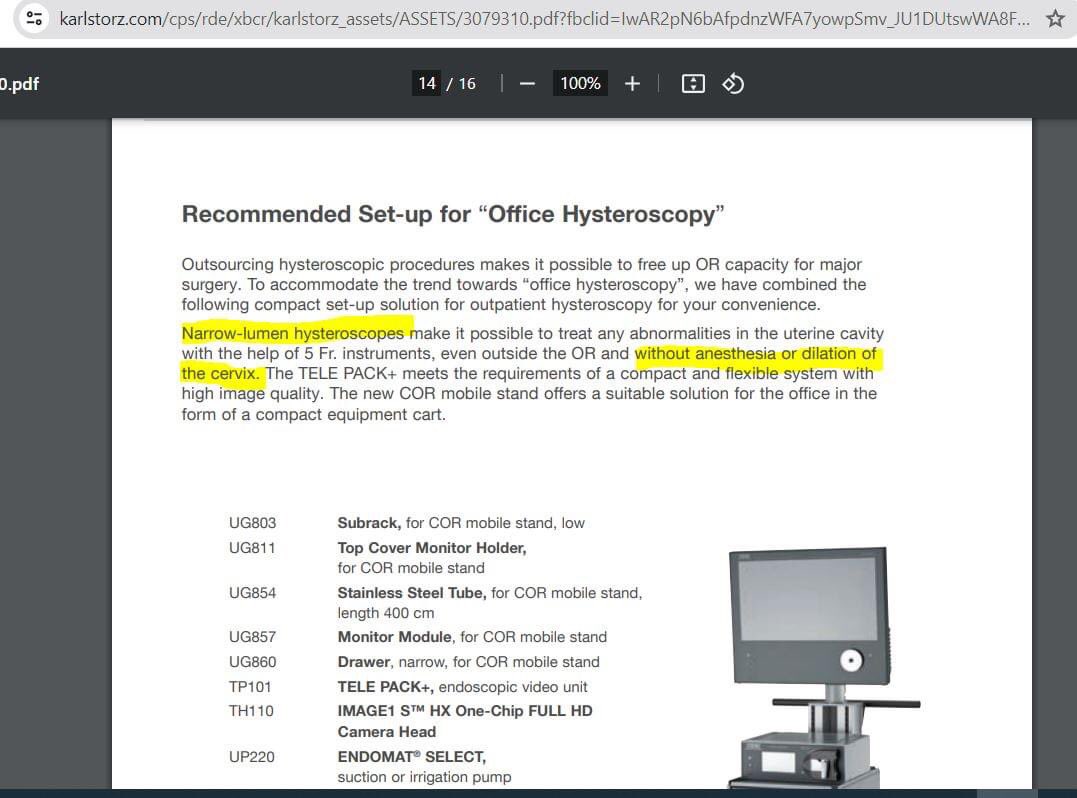Open the site information icon in address bar

[x=34, y=19]
